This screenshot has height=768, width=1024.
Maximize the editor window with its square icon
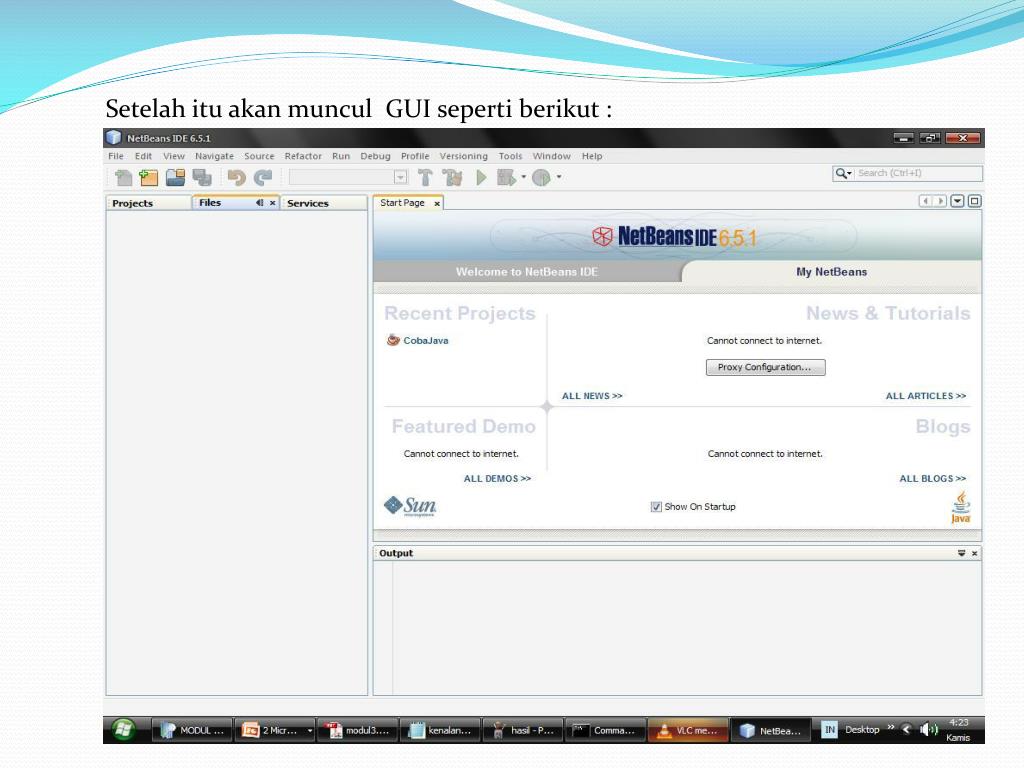tap(974, 201)
